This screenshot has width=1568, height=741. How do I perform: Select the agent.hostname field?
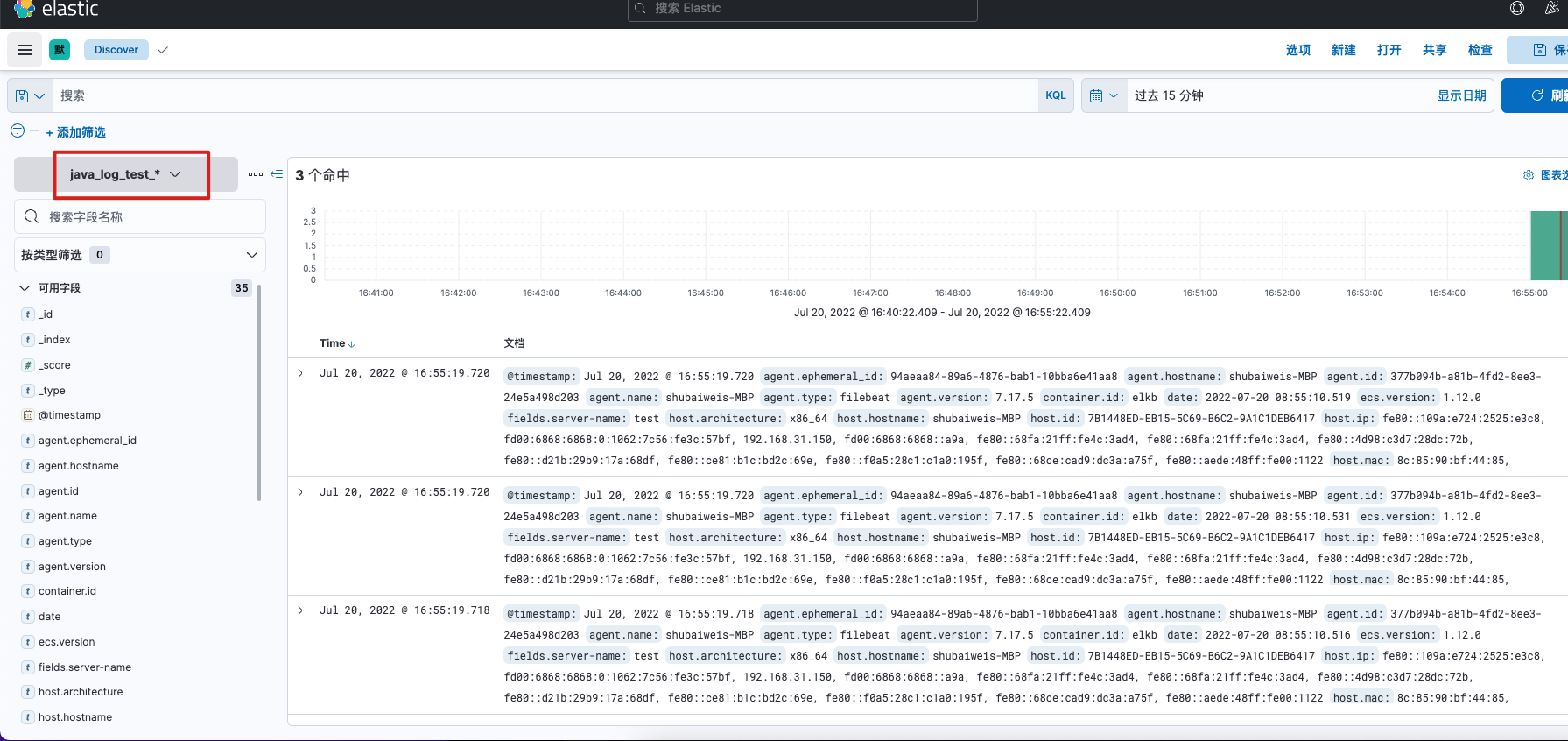(x=79, y=466)
